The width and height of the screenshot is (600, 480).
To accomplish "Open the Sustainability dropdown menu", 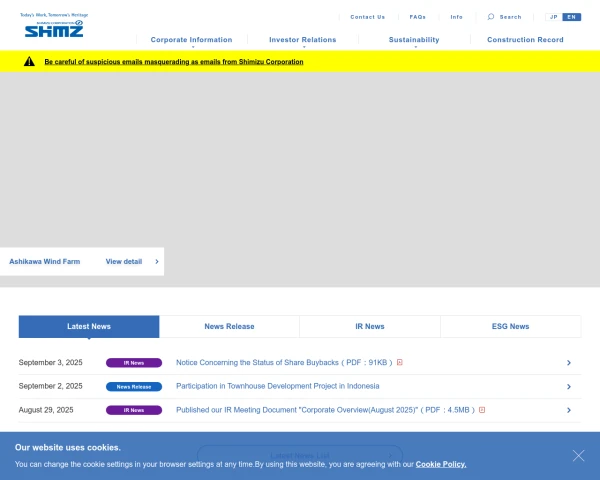I will coord(414,40).
